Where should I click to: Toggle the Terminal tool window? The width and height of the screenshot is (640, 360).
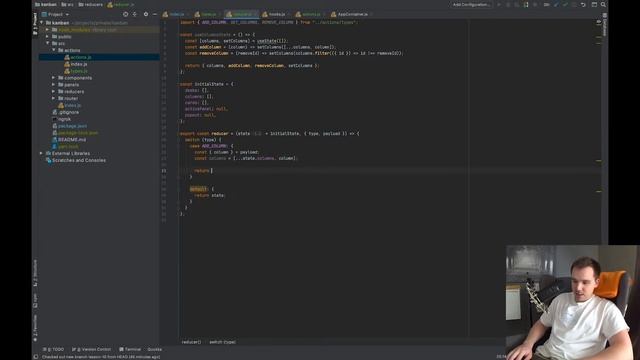pos(130,349)
